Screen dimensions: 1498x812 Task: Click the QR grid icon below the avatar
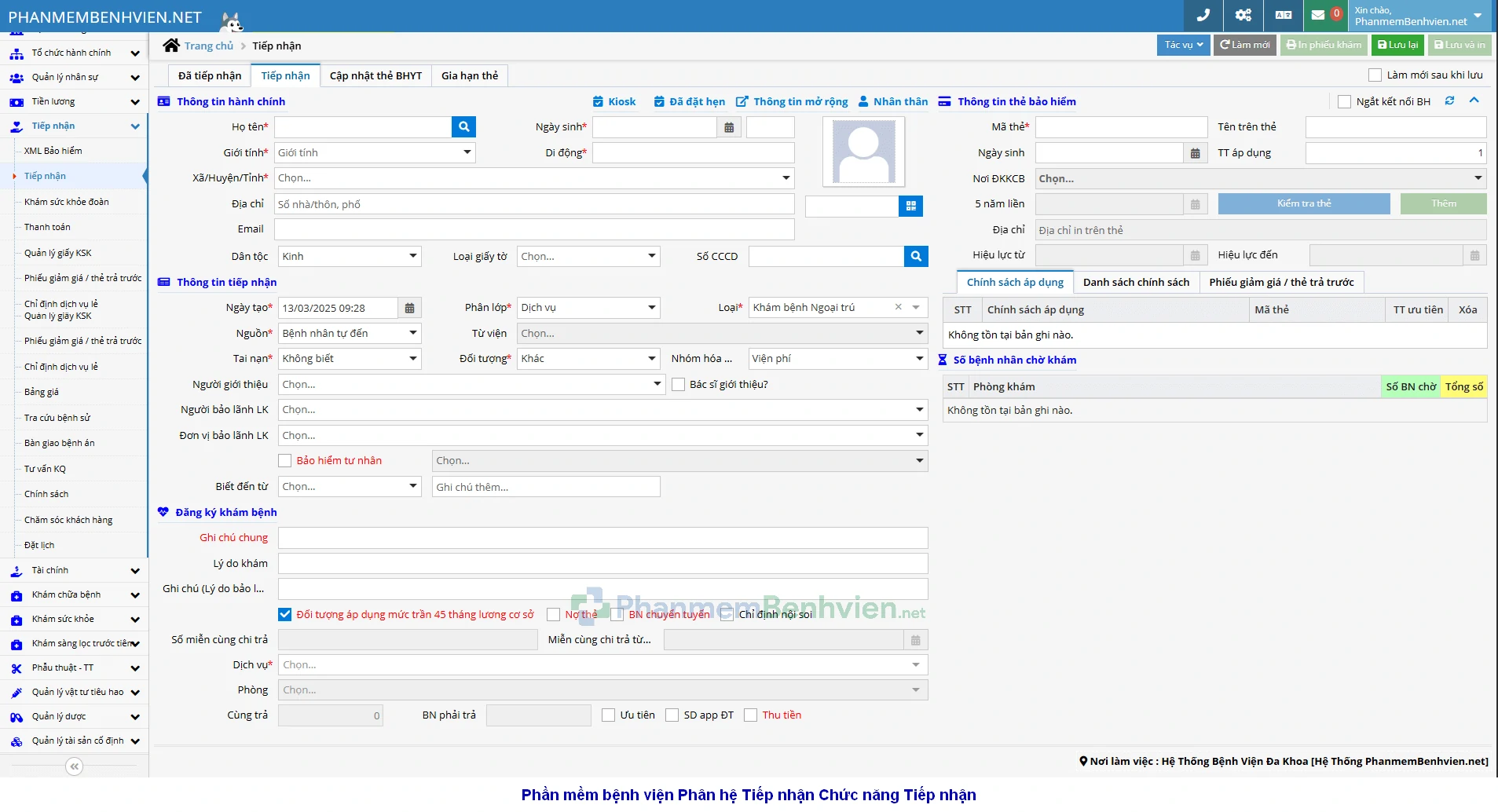point(910,206)
